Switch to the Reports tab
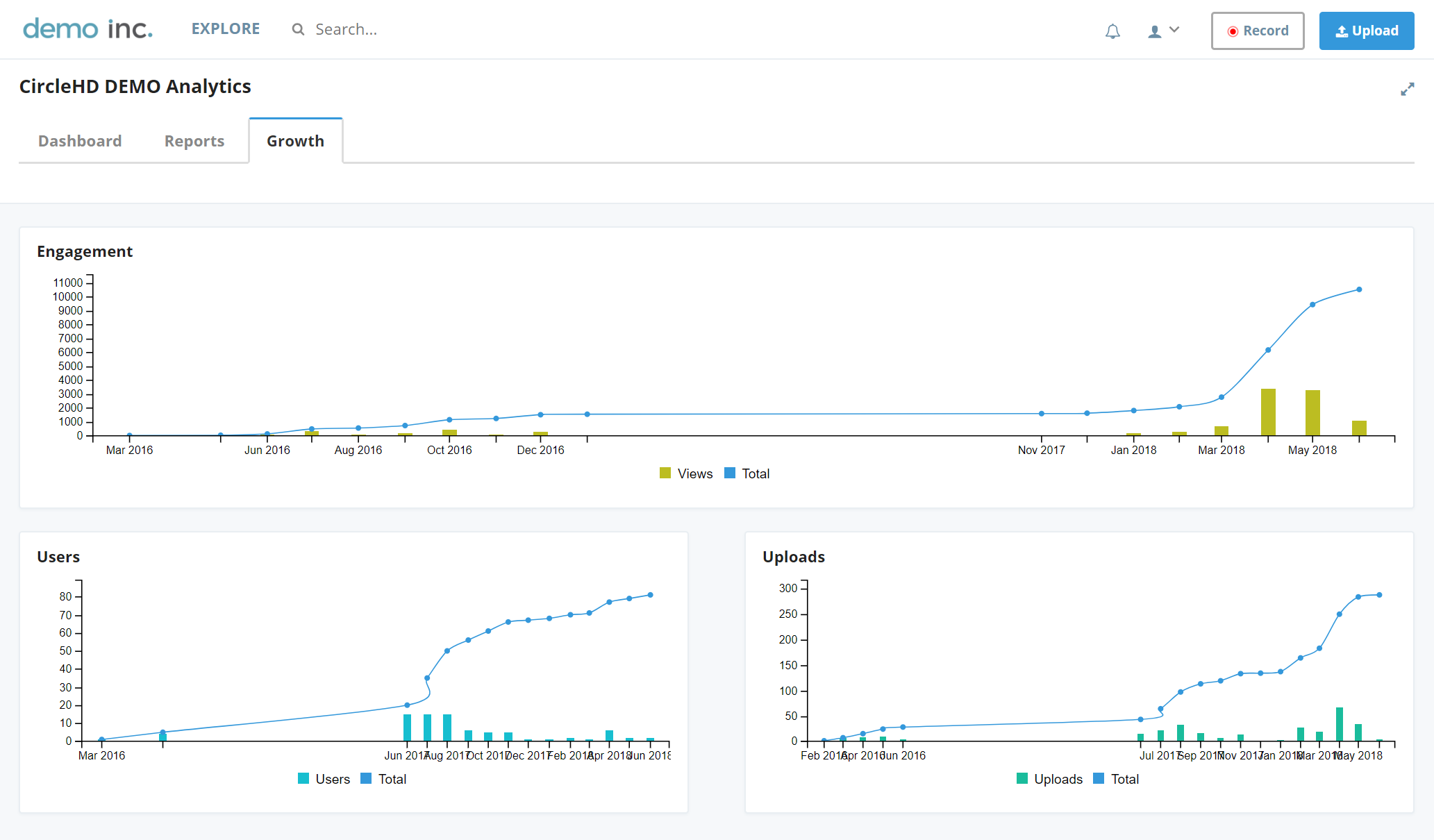This screenshot has width=1434, height=840. point(194,141)
